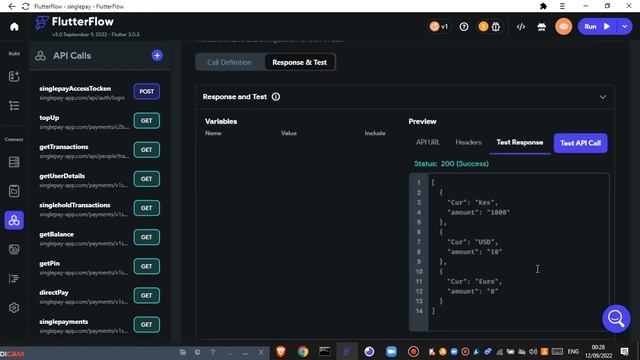The image size is (640, 360).
Task: Click the Status 200 (Success) text
Action: pyautogui.click(x=451, y=164)
